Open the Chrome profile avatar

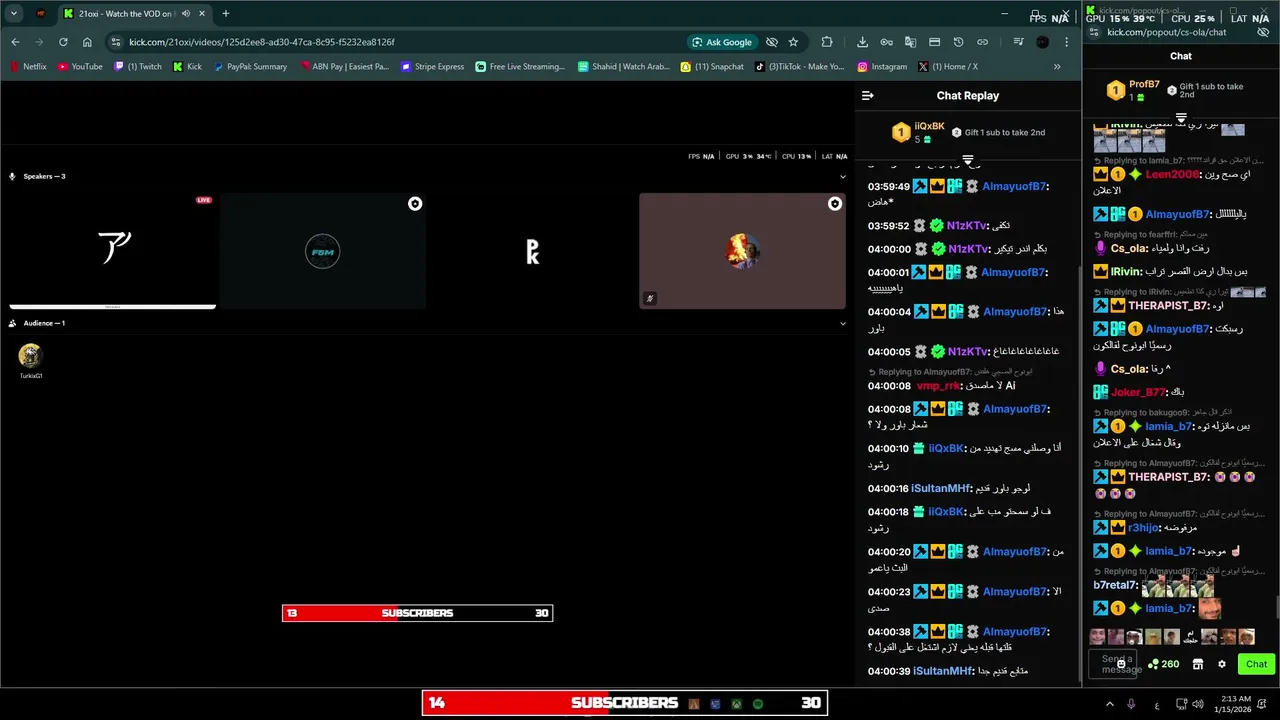[1043, 42]
